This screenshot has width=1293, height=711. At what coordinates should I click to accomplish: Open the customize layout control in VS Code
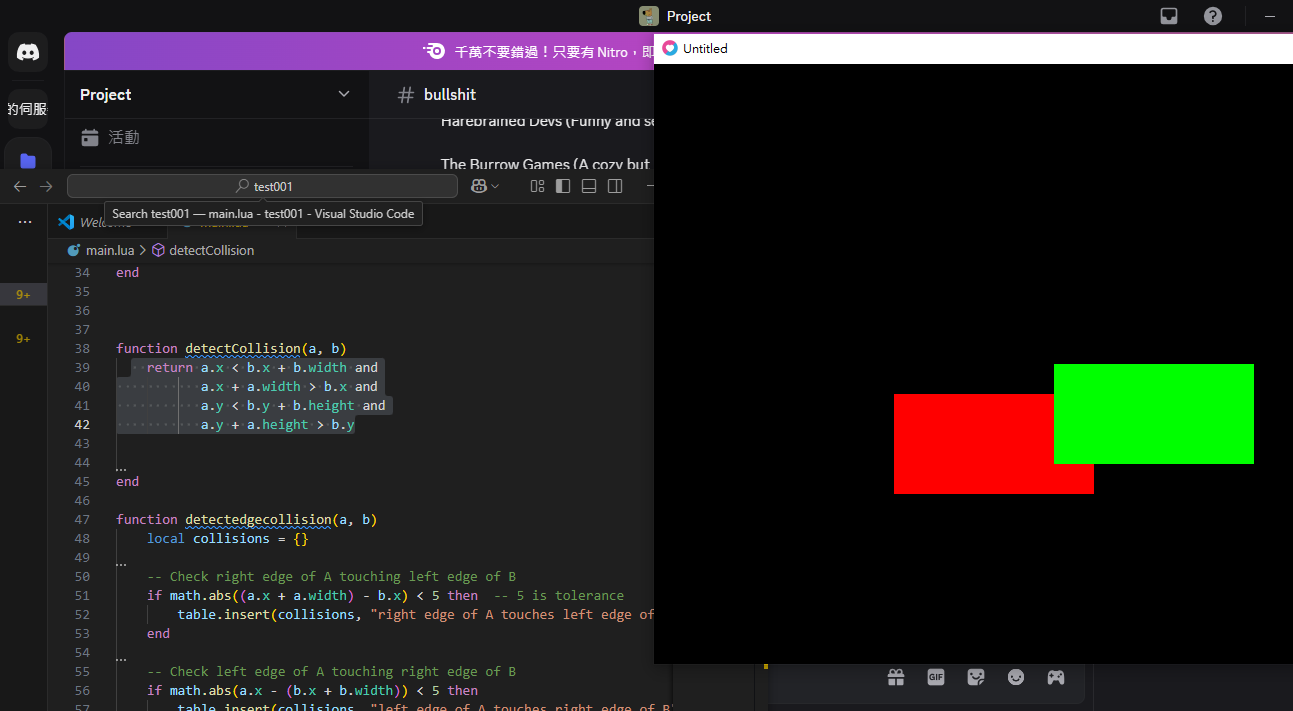(537, 186)
